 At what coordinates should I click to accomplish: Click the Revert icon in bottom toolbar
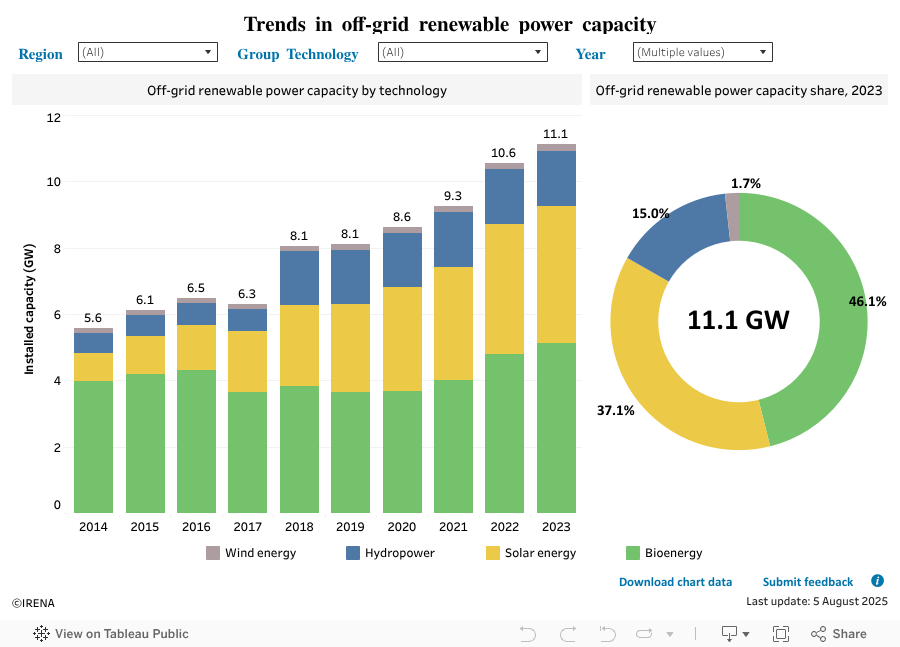[607, 634]
